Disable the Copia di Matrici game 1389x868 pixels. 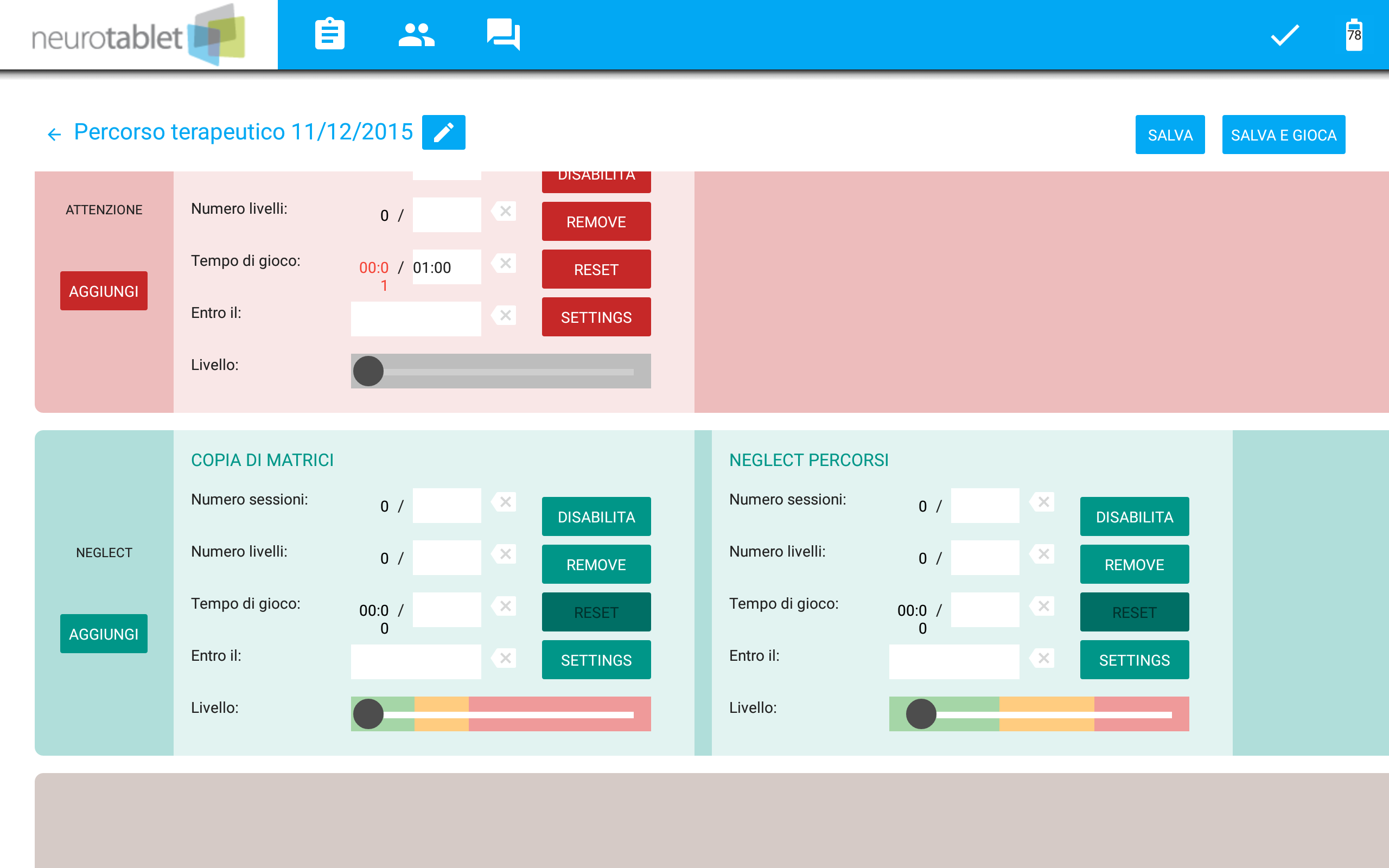click(x=596, y=516)
